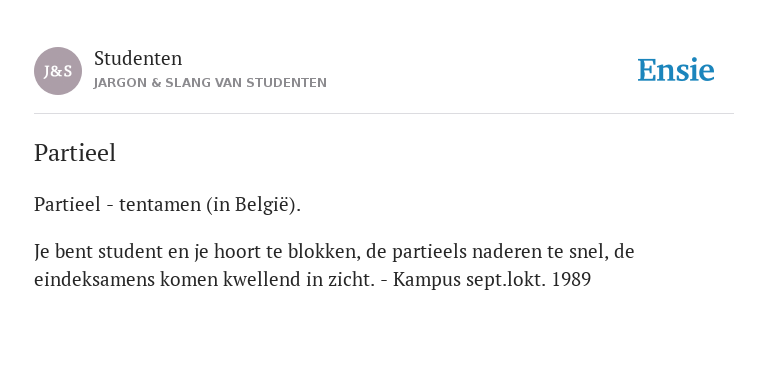Image resolution: width=768 pixels, height=384 pixels.
Task: Click the J&S round avatar icon
Action: [58, 71]
